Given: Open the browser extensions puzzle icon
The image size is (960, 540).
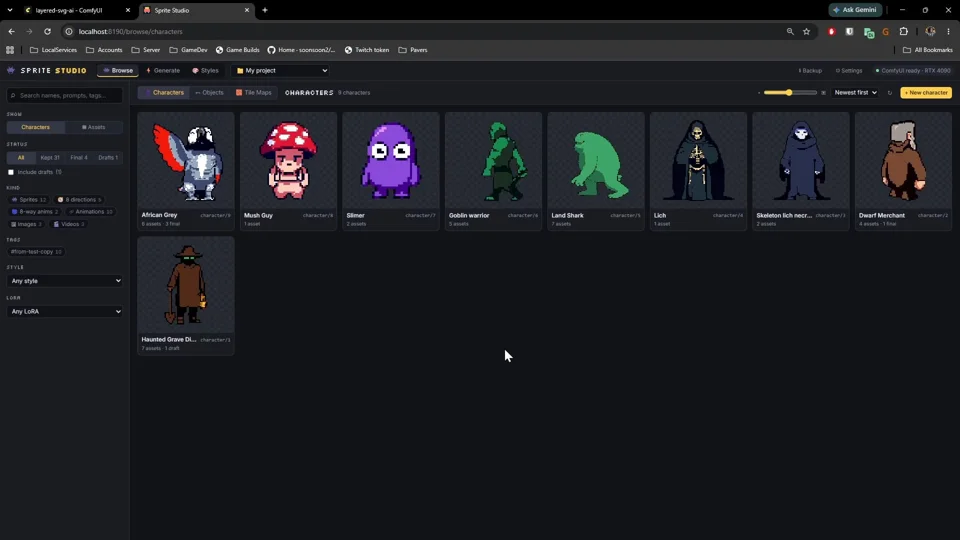Looking at the screenshot, I should pyautogui.click(x=904, y=31).
